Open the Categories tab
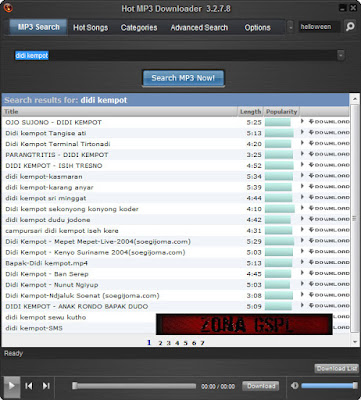The image size is (361, 400). coord(139,28)
